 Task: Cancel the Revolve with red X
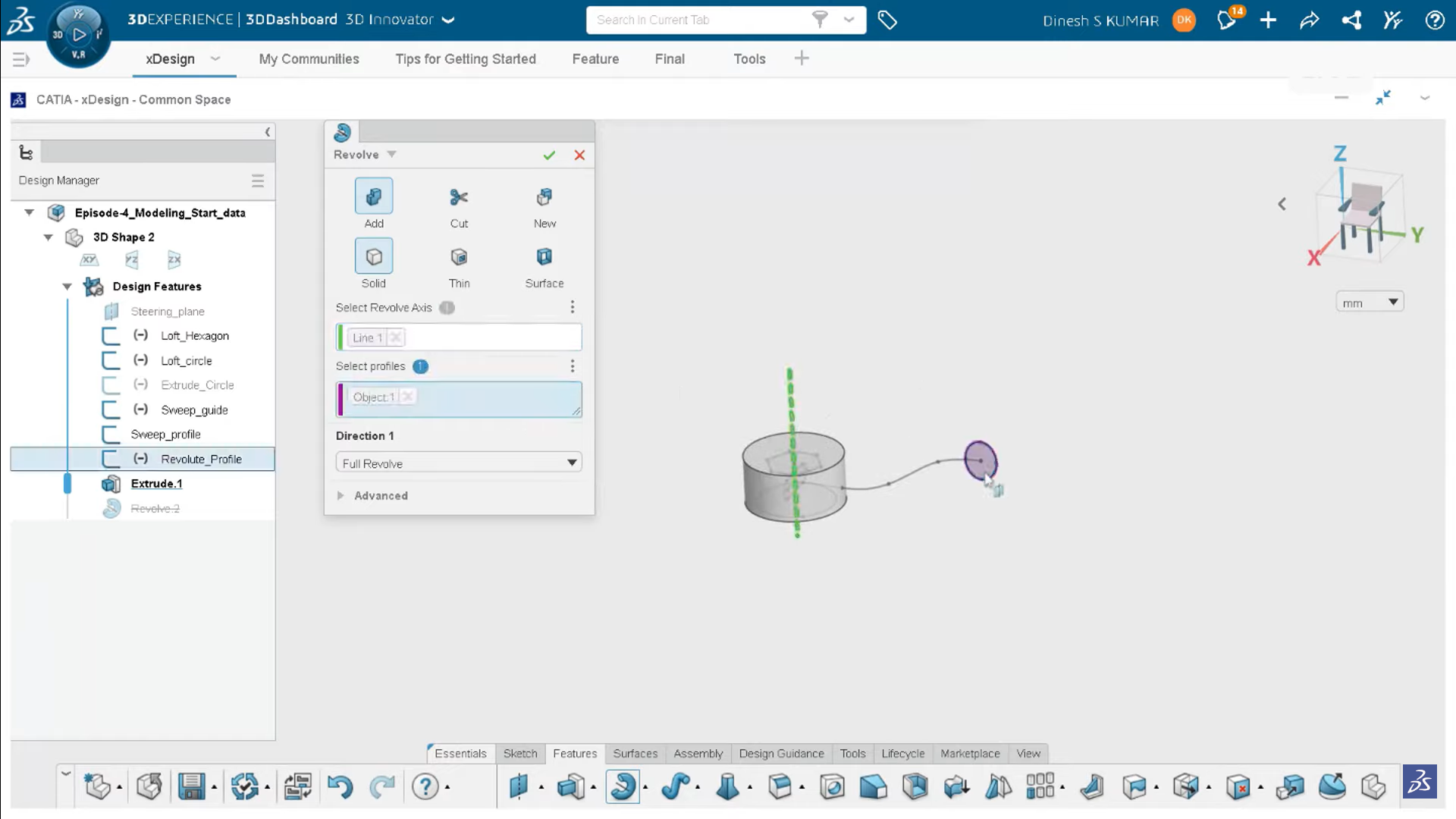[x=579, y=155]
